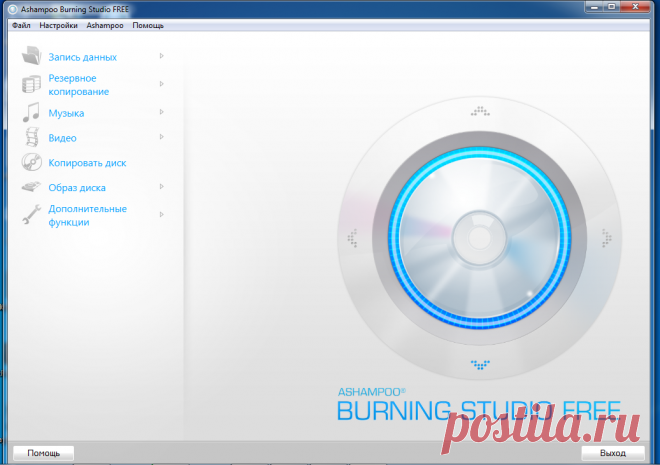Maximize the Ashampoo Burning Studio window

click(612, 7)
